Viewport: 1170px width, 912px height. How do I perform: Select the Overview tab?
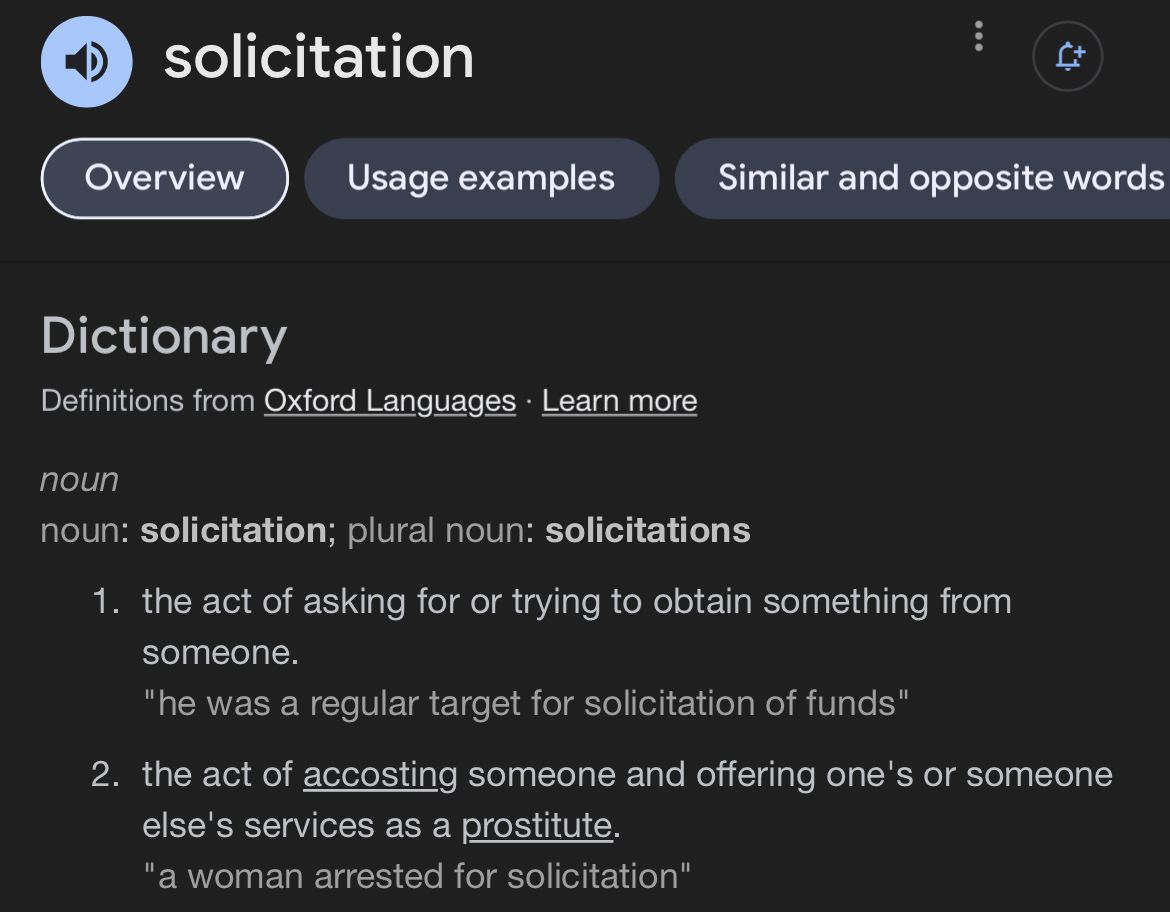(164, 178)
